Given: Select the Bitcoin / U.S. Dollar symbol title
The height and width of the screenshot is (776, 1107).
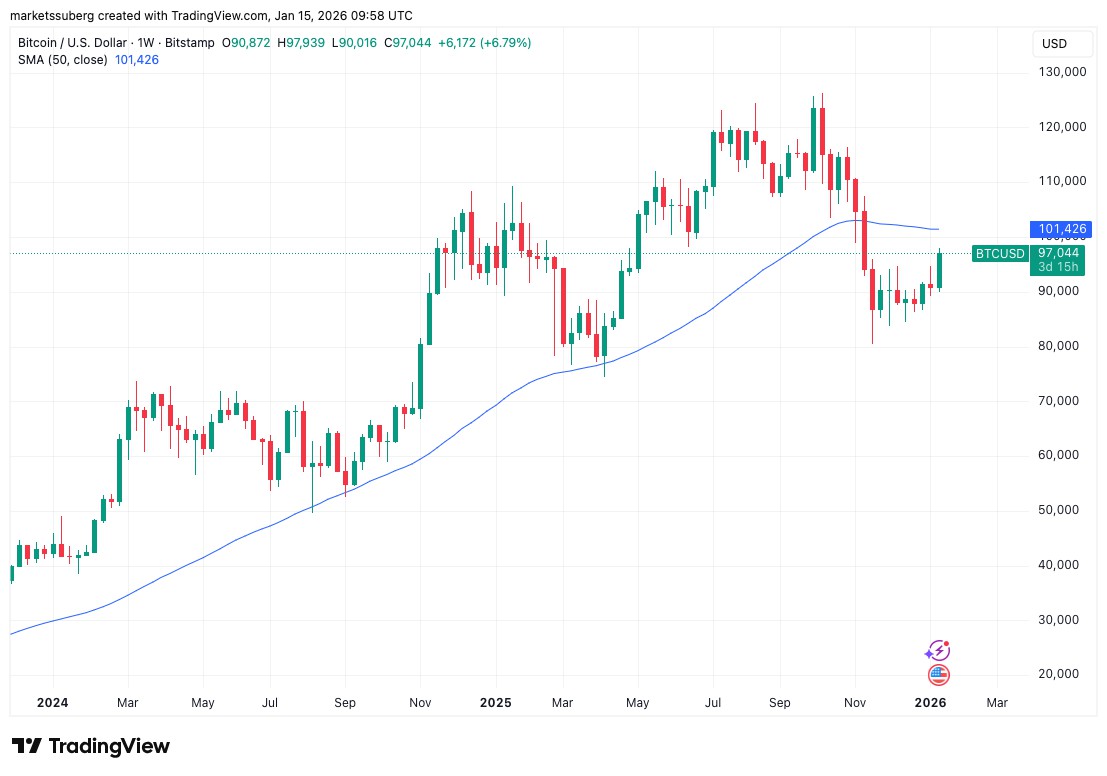Looking at the screenshot, I should 73,42.
